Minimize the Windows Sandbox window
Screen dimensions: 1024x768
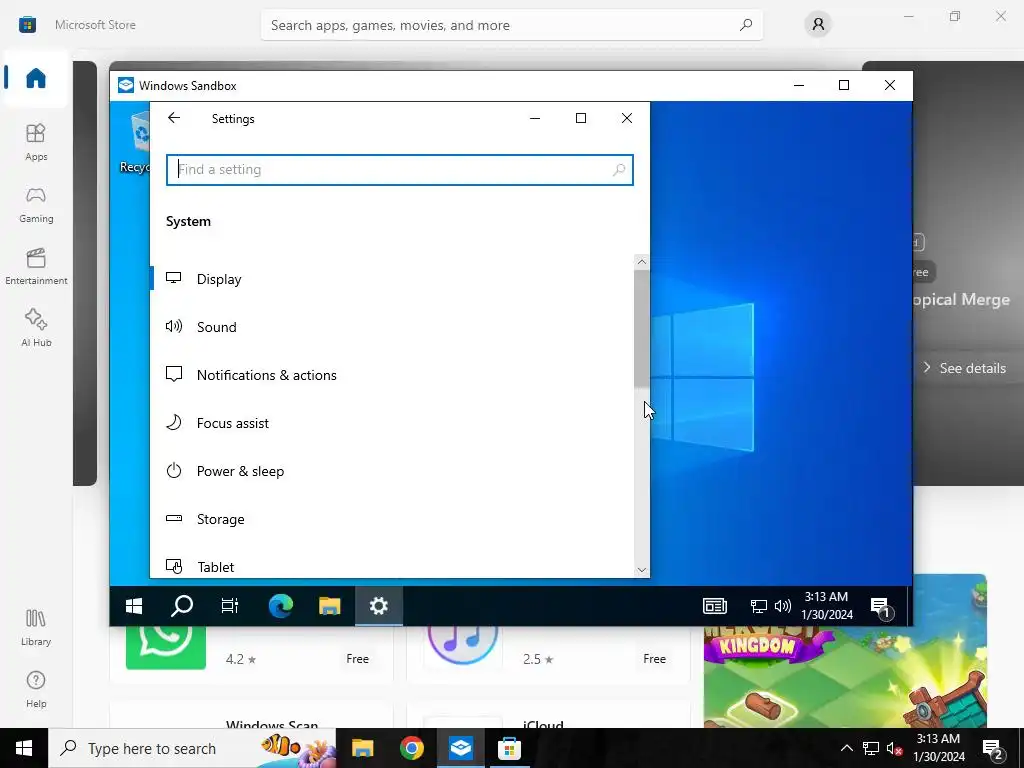click(799, 86)
